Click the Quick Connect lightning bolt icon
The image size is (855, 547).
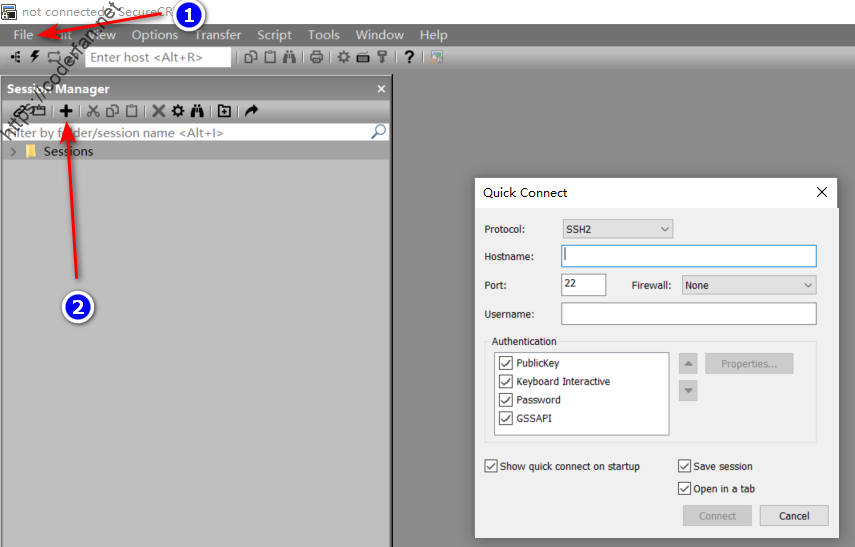click(x=34, y=57)
